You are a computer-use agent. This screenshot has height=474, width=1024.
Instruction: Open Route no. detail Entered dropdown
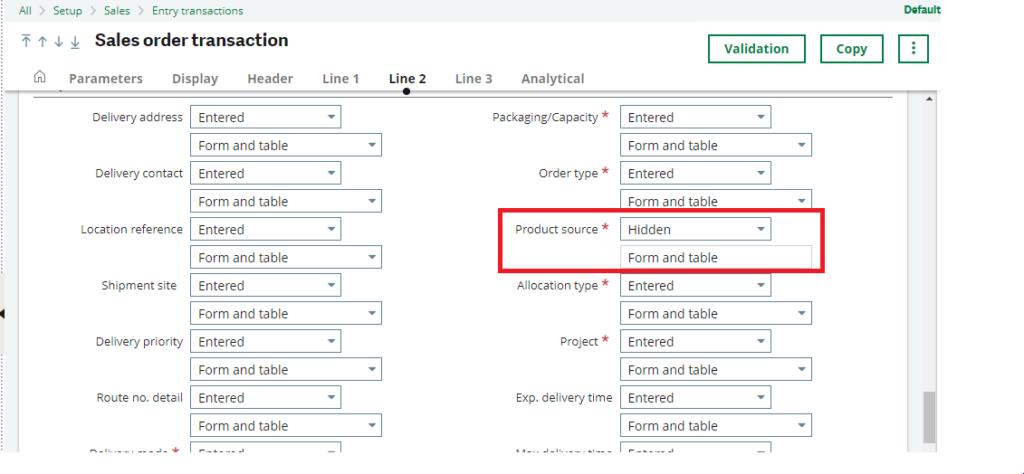266,398
